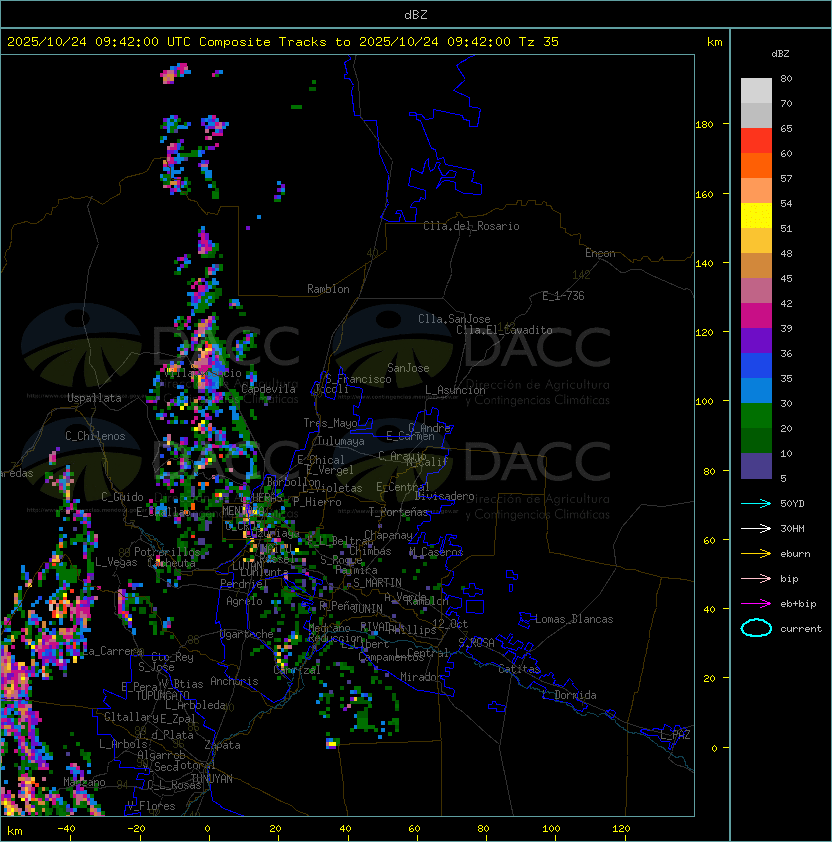Click the Chapanay map label
The image size is (832, 842).
pos(388,535)
